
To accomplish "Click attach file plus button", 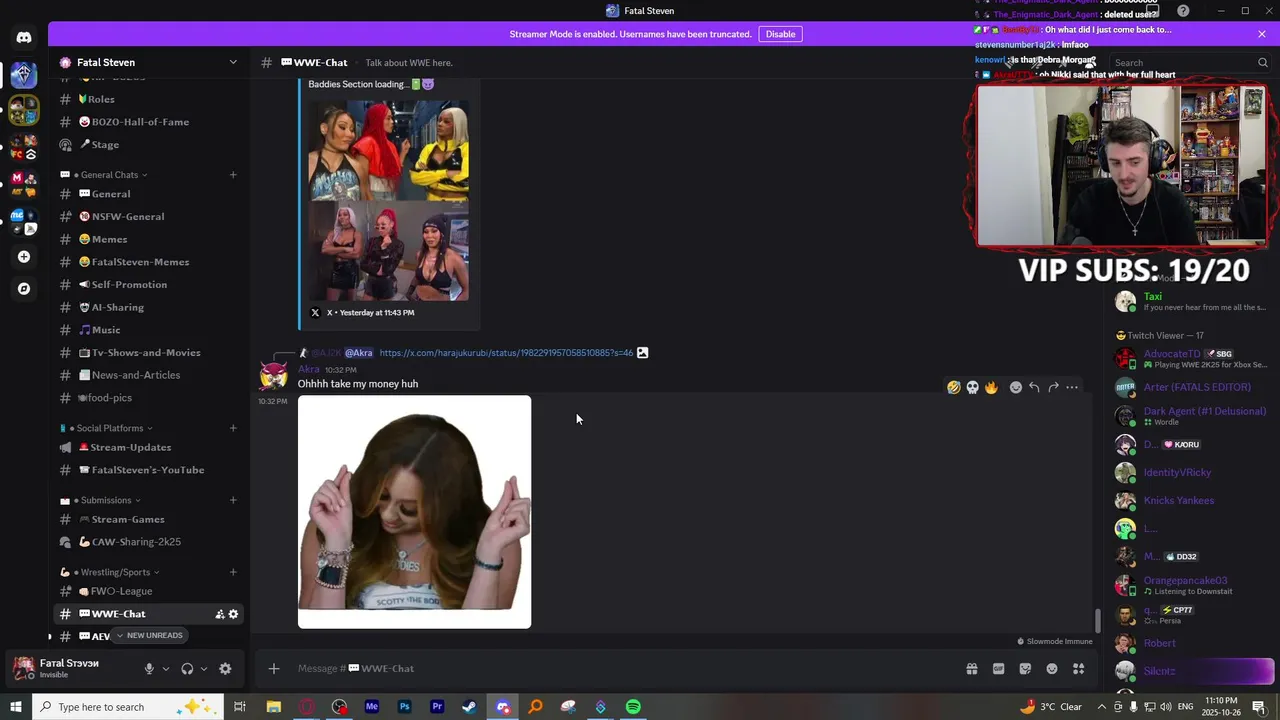I will (274, 669).
